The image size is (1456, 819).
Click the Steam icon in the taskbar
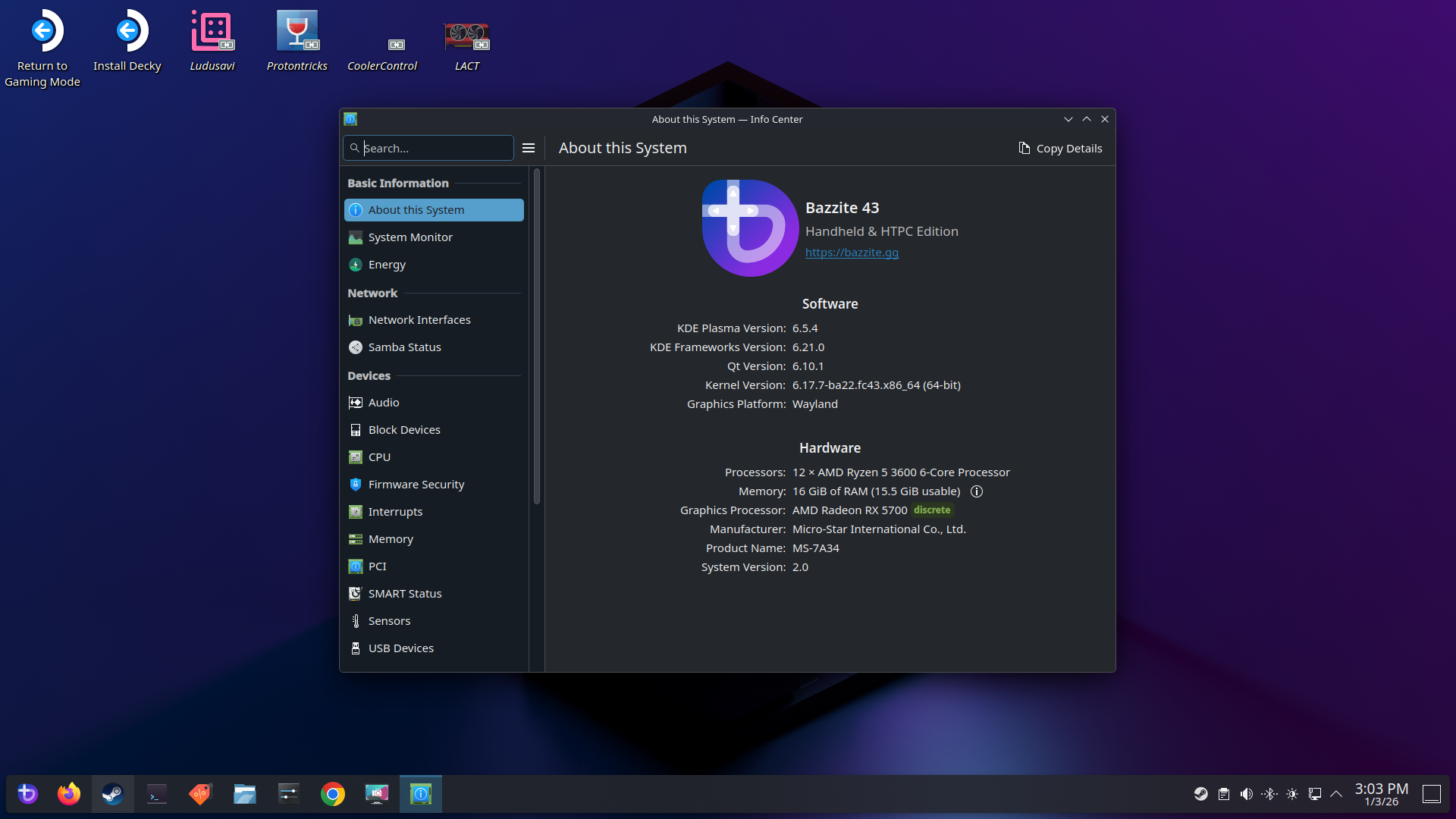(113, 794)
